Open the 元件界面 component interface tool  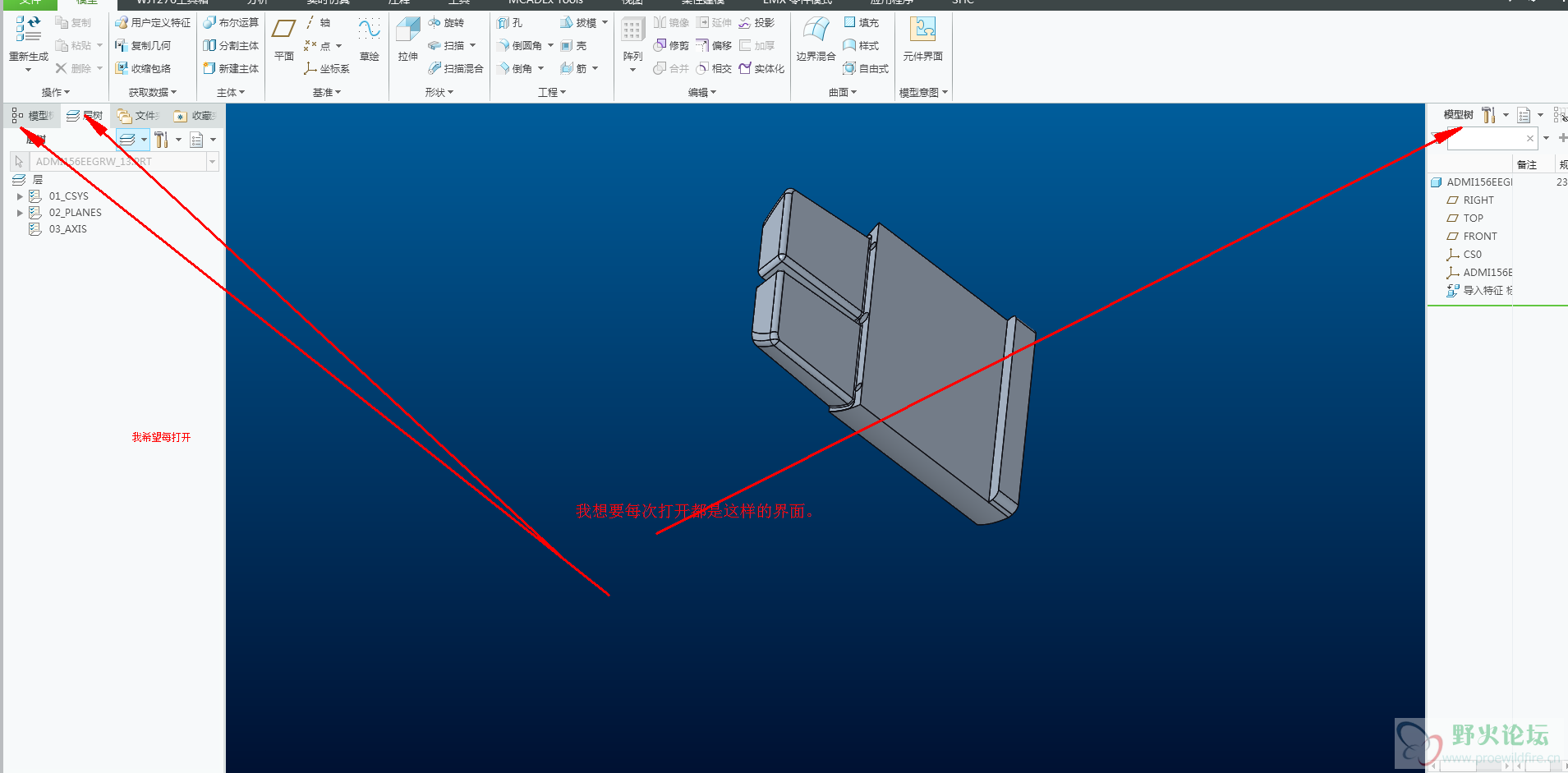(x=922, y=31)
